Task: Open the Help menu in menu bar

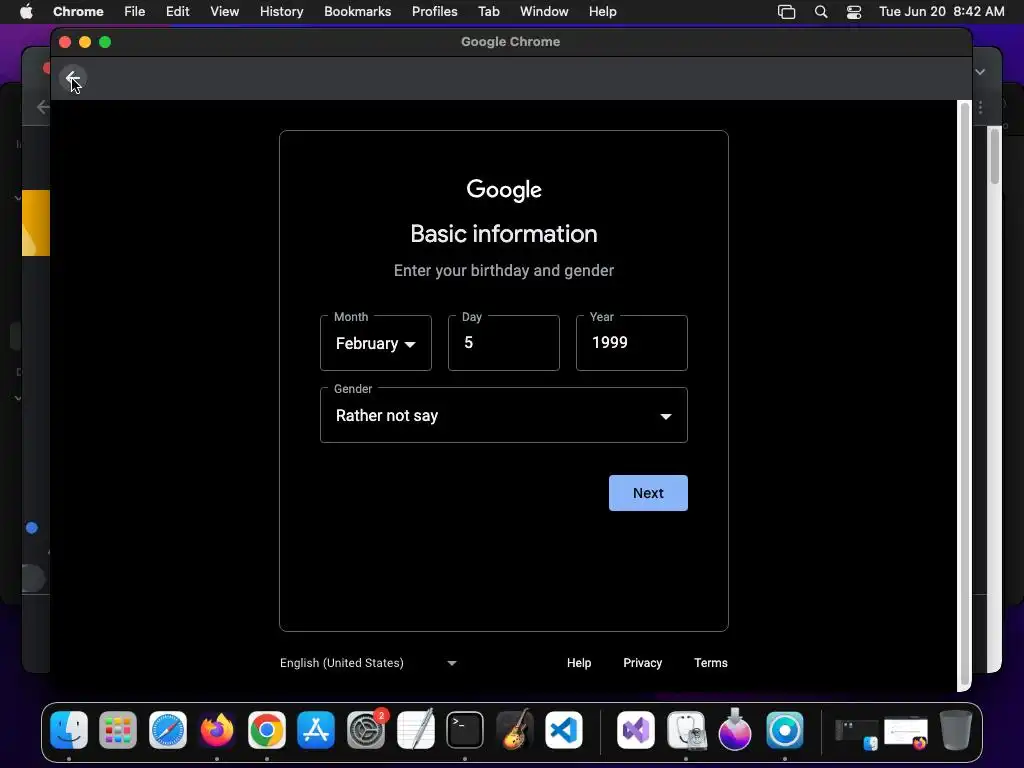Action: pyautogui.click(x=602, y=12)
